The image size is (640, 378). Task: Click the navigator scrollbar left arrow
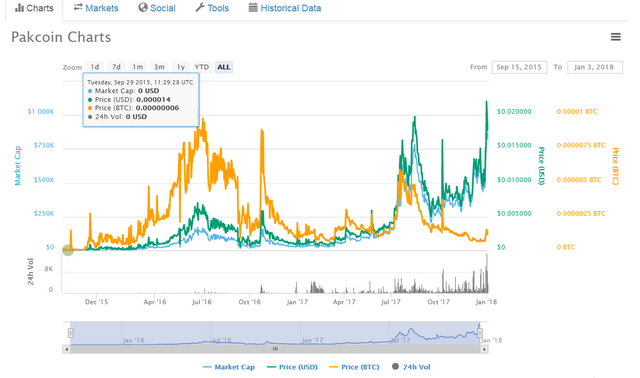click(x=66, y=349)
